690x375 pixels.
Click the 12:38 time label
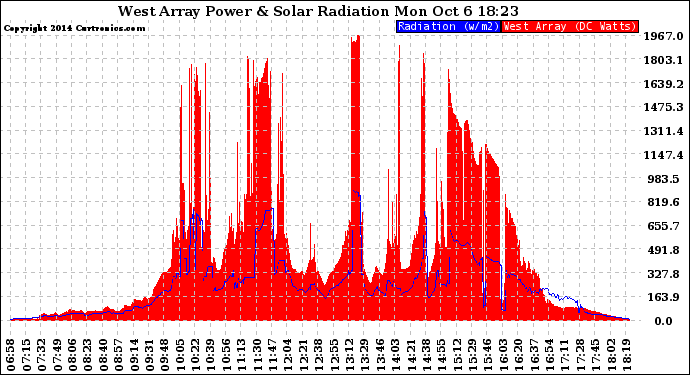pyautogui.click(x=319, y=355)
